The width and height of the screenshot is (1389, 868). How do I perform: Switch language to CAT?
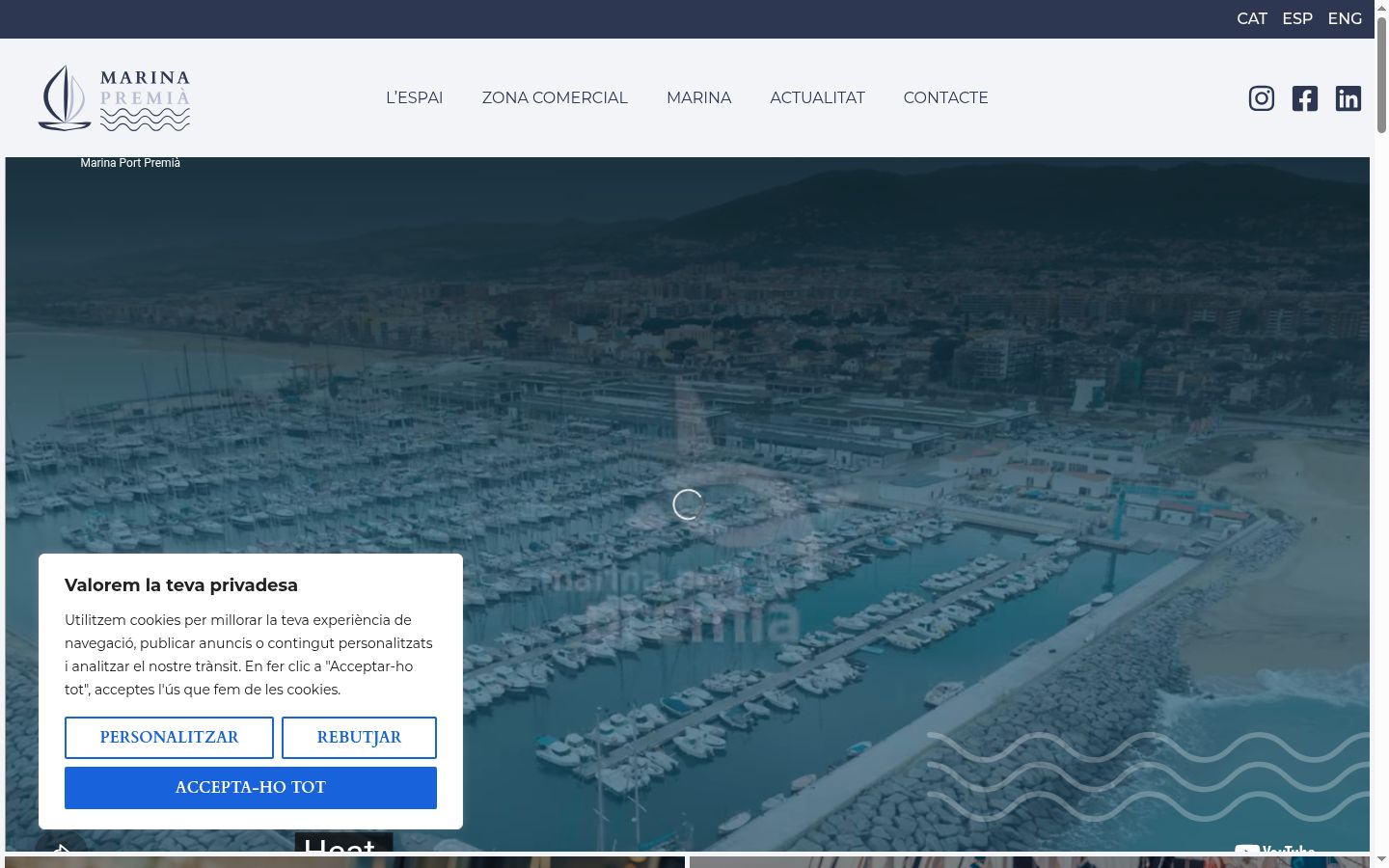[1252, 19]
